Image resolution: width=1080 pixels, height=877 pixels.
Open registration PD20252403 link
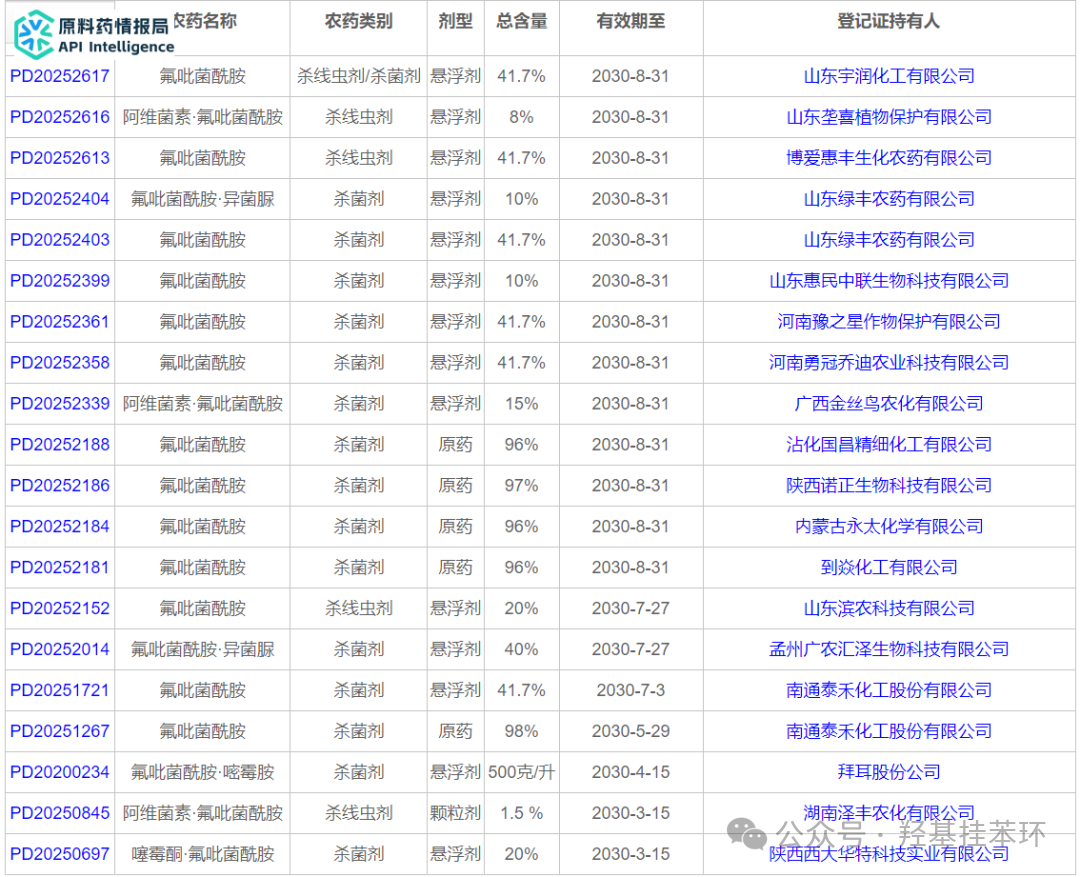[x=60, y=240]
